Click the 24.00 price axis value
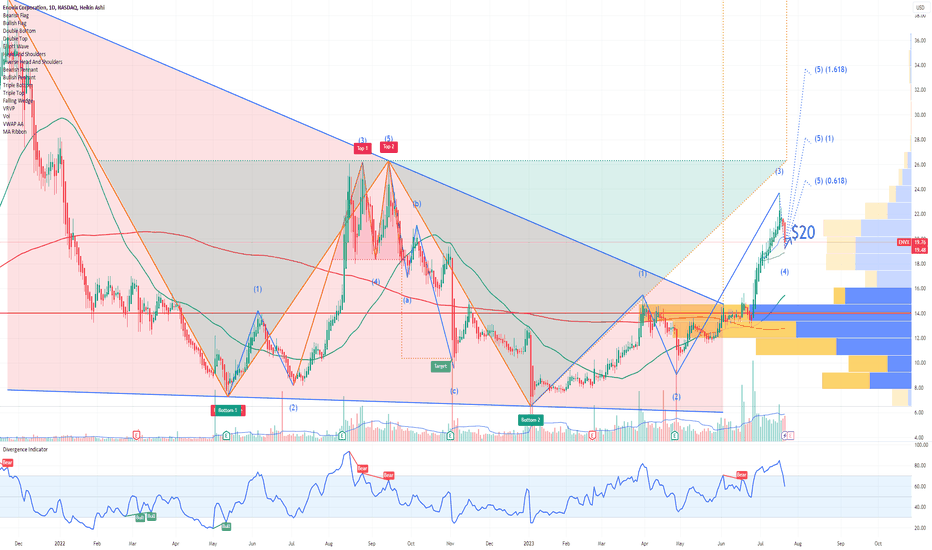932x550 pixels. tap(920, 189)
